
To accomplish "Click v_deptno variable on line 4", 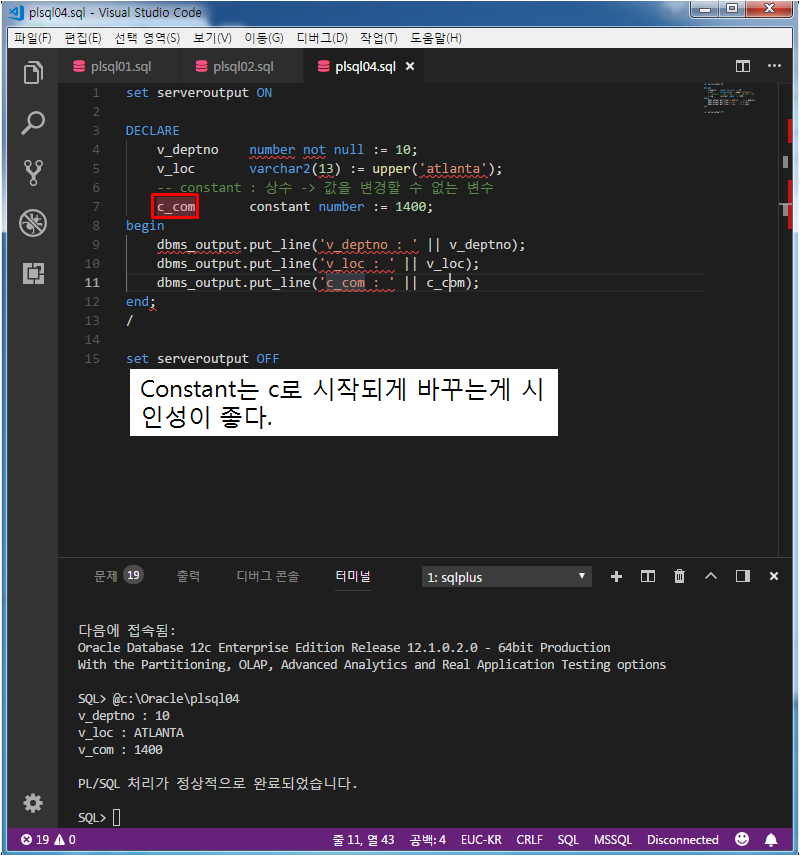I will click(187, 150).
